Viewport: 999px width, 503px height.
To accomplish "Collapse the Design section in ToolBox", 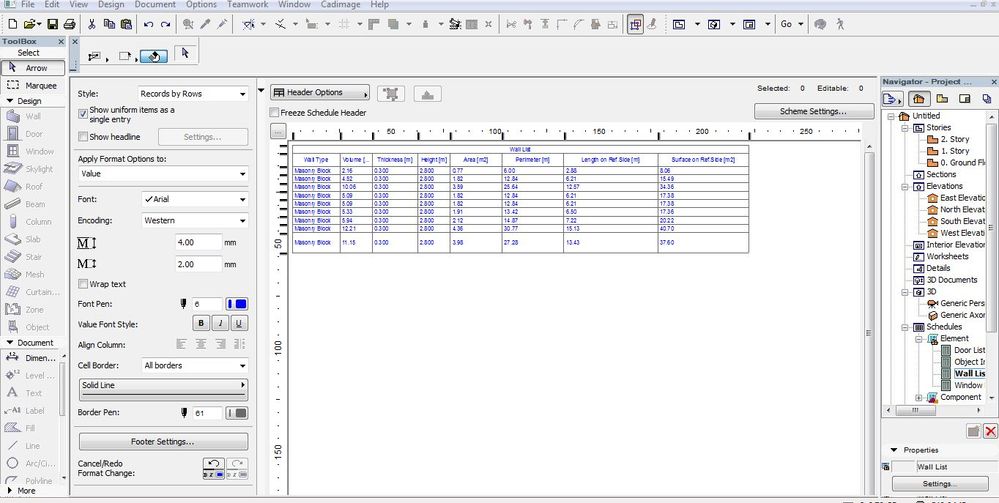I will [10, 101].
